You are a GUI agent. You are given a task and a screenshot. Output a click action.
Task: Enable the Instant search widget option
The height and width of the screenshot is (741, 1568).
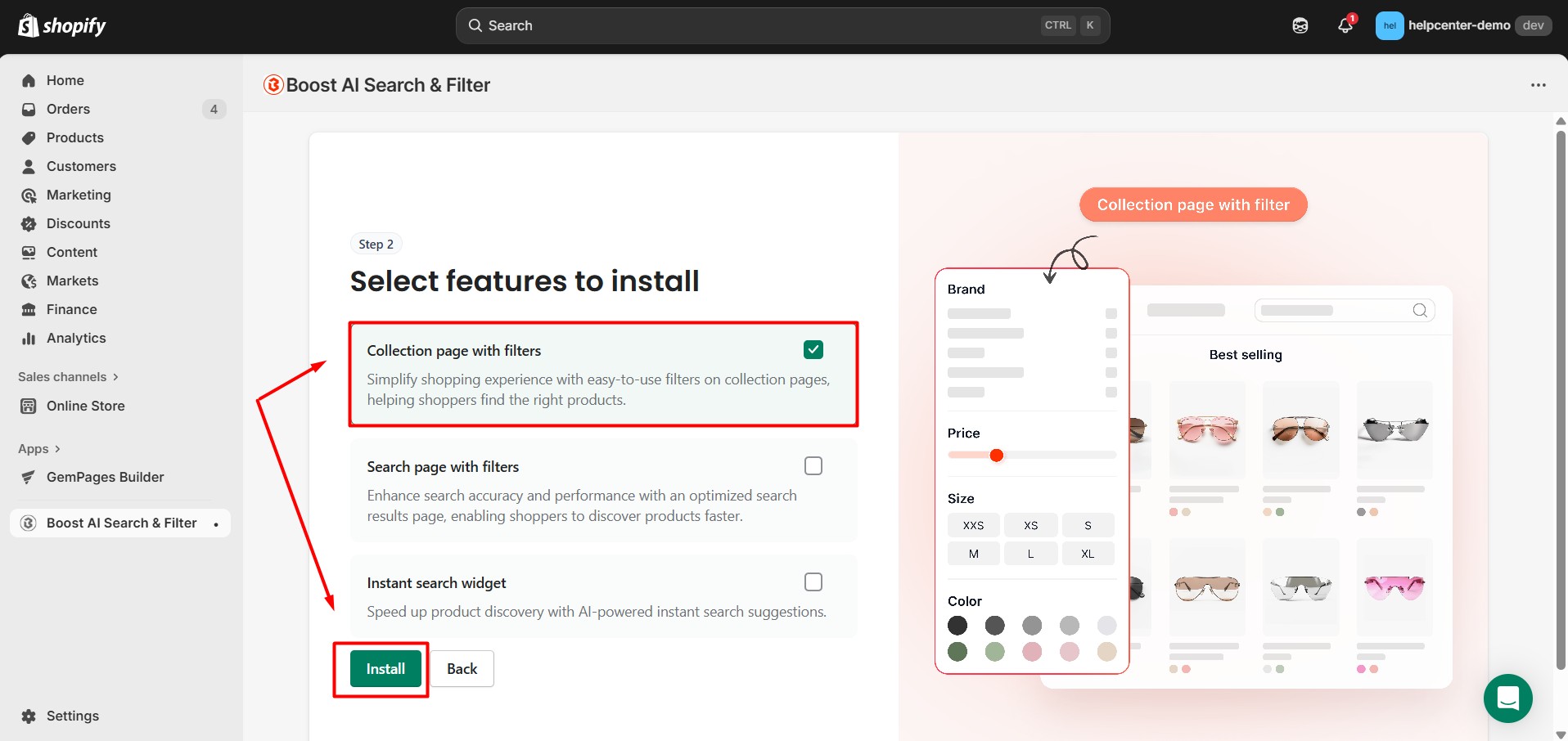coord(813,582)
